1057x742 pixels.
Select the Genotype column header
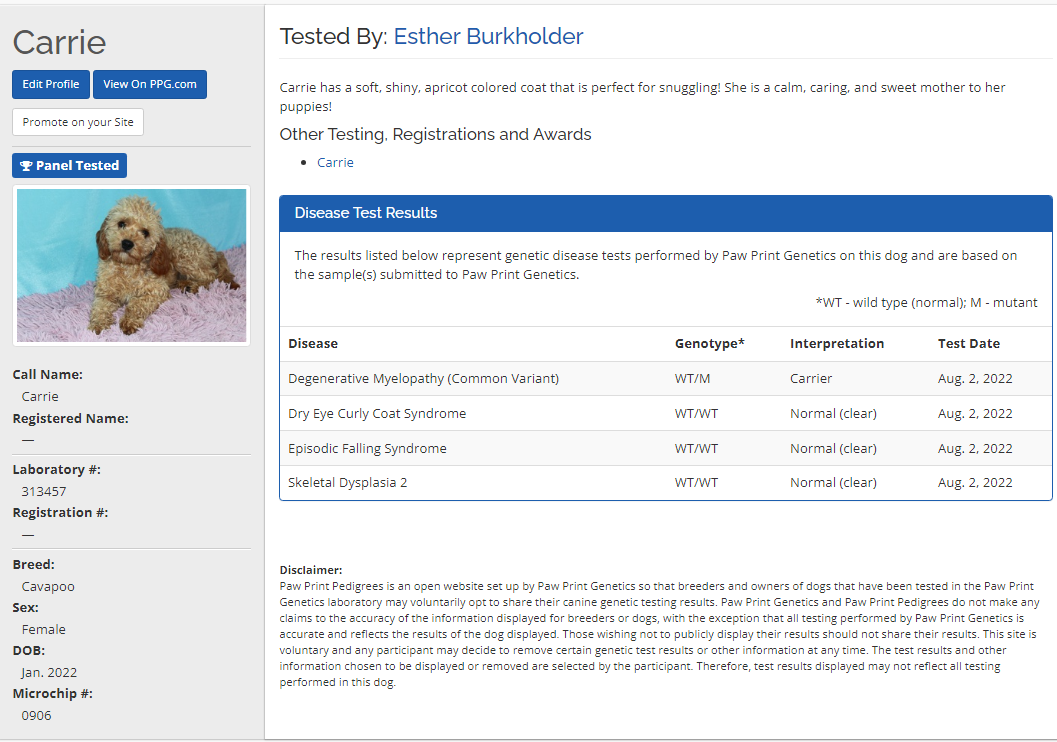coord(709,344)
